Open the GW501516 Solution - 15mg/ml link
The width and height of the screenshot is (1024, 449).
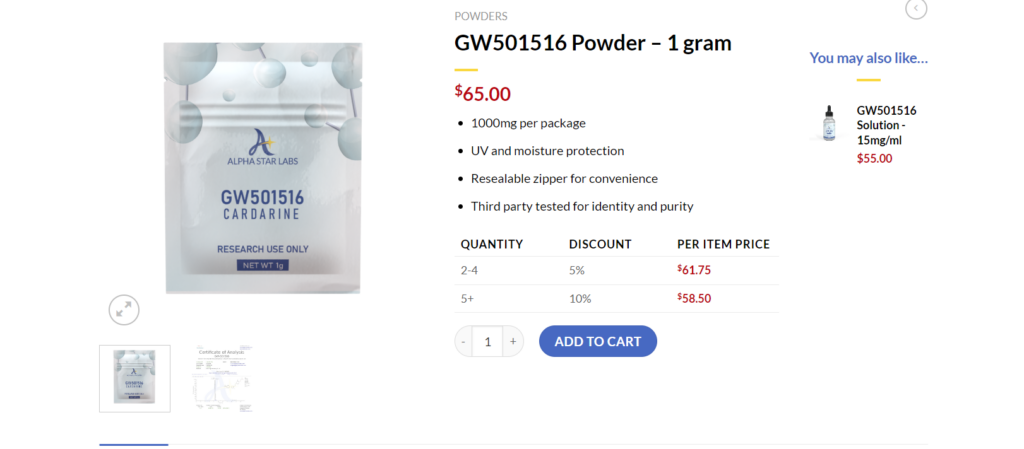click(x=886, y=125)
